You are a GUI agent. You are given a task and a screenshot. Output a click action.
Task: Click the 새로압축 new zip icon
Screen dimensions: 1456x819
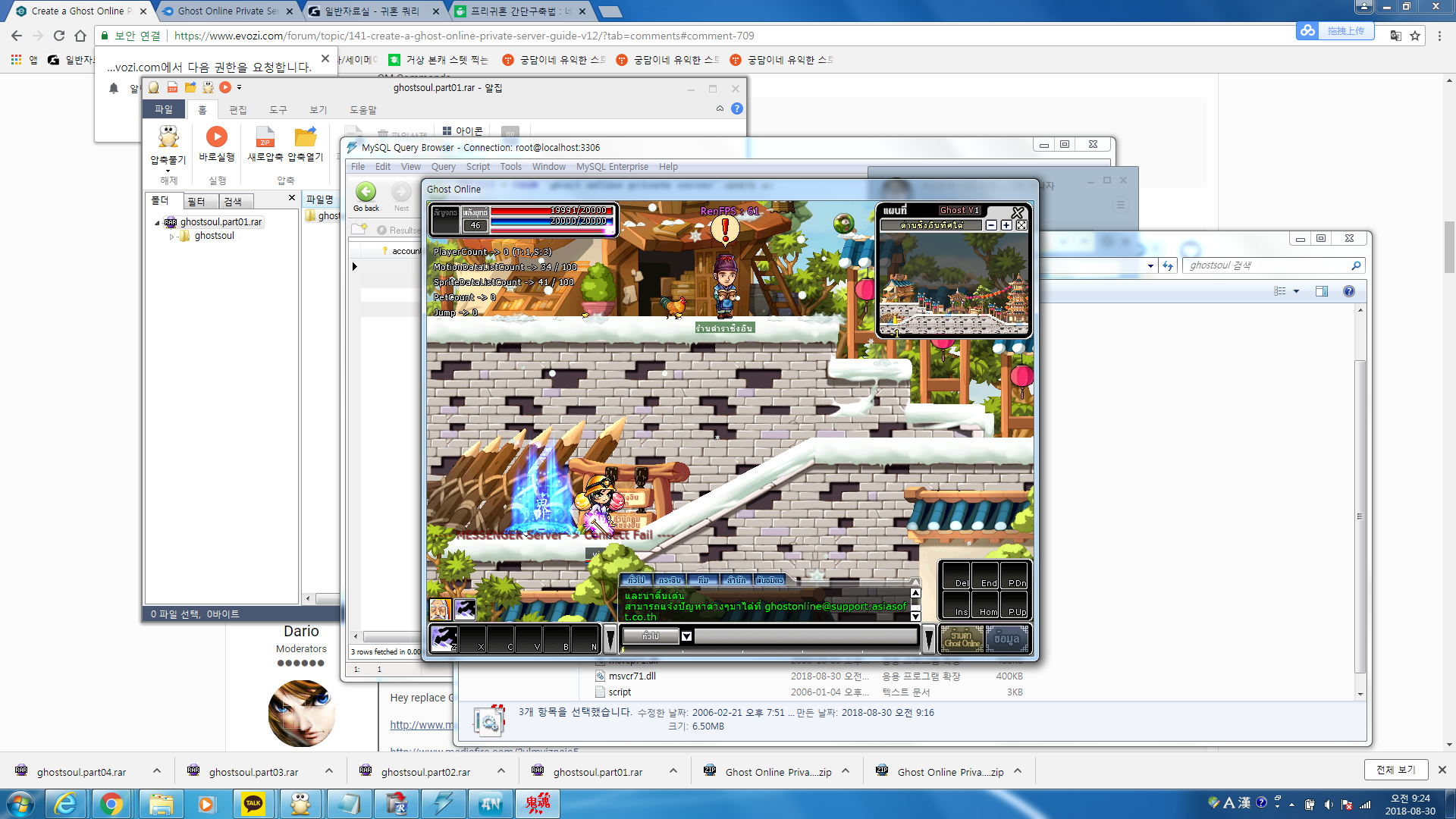click(x=265, y=137)
